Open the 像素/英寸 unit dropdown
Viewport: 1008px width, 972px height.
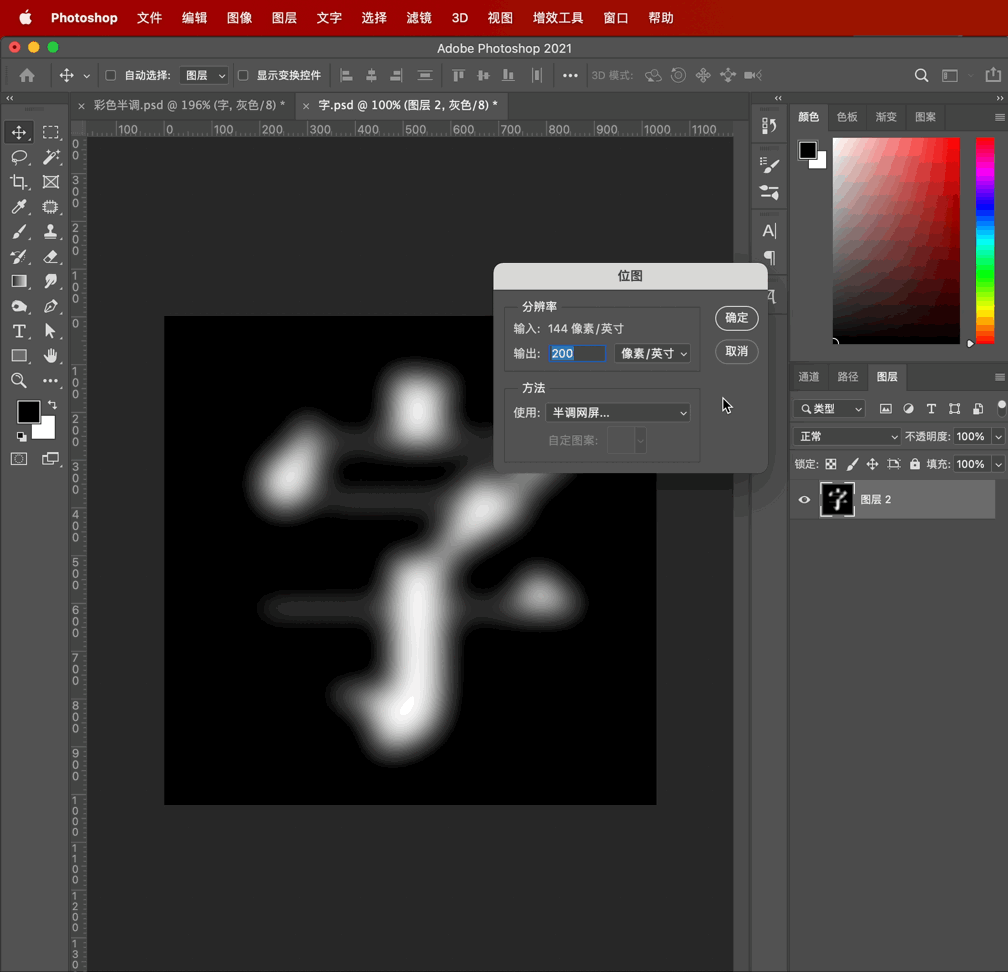click(x=652, y=353)
